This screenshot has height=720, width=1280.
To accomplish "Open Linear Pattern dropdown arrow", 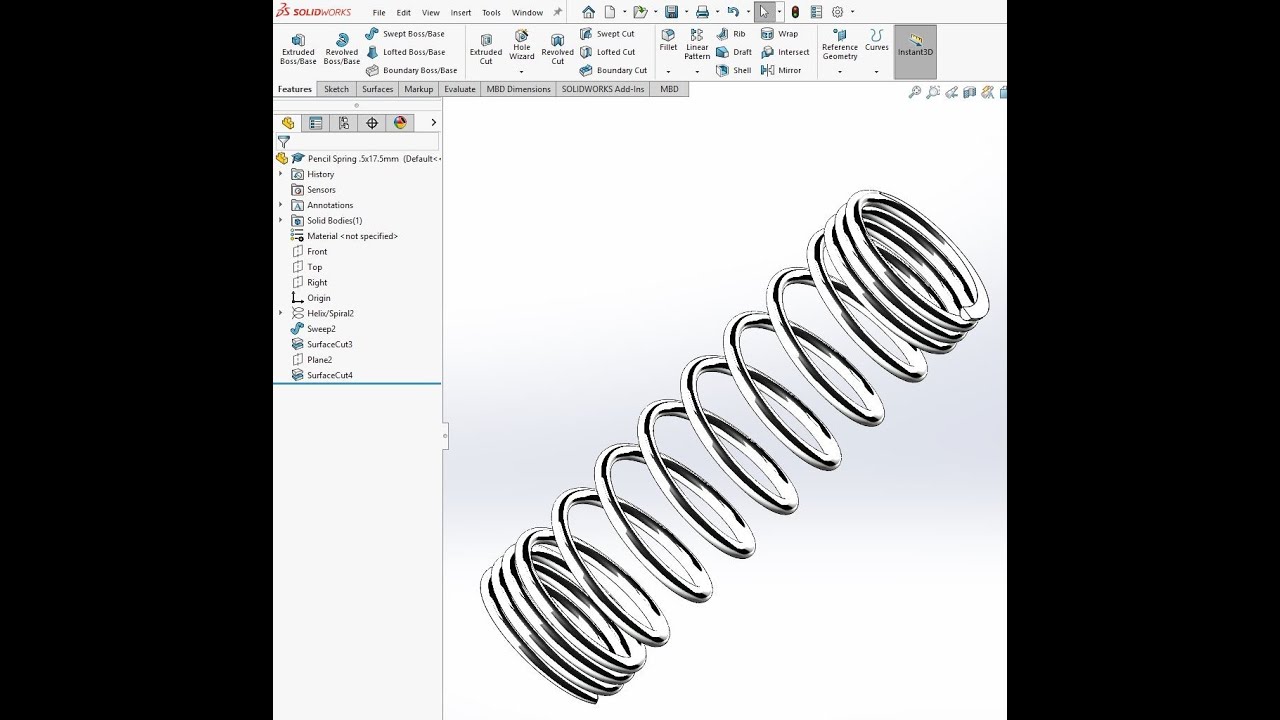I will (x=697, y=71).
